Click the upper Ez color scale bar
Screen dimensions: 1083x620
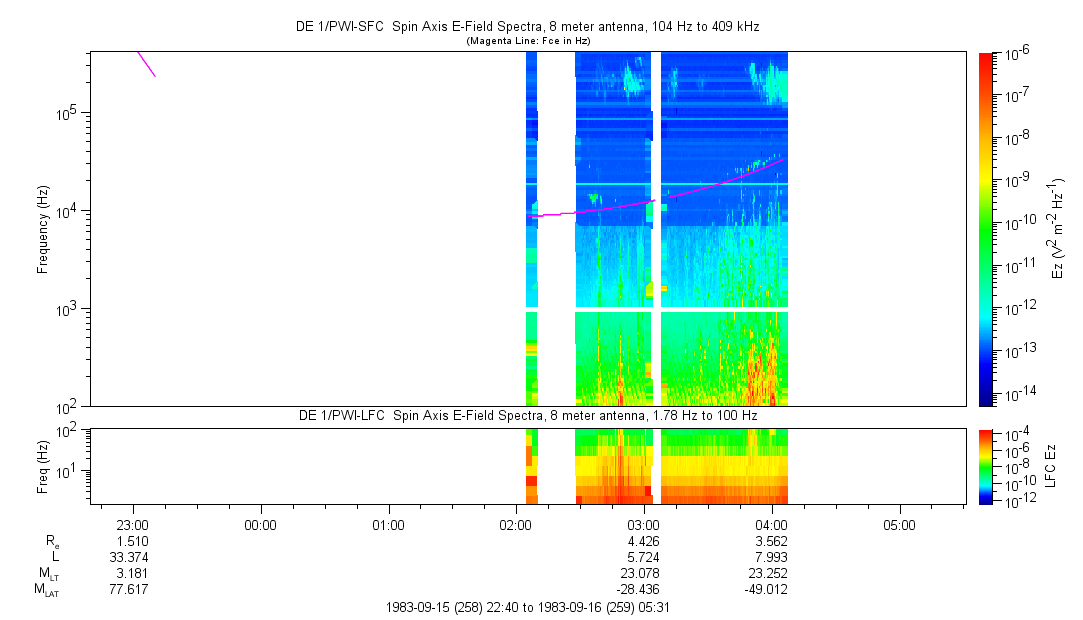tap(986, 229)
